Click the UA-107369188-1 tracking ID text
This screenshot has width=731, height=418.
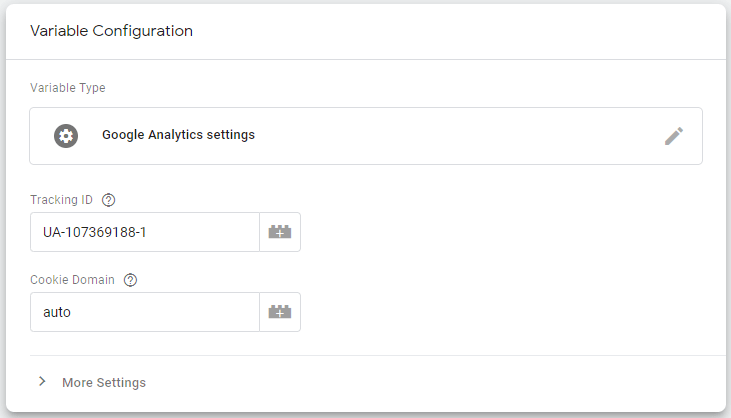(101, 233)
